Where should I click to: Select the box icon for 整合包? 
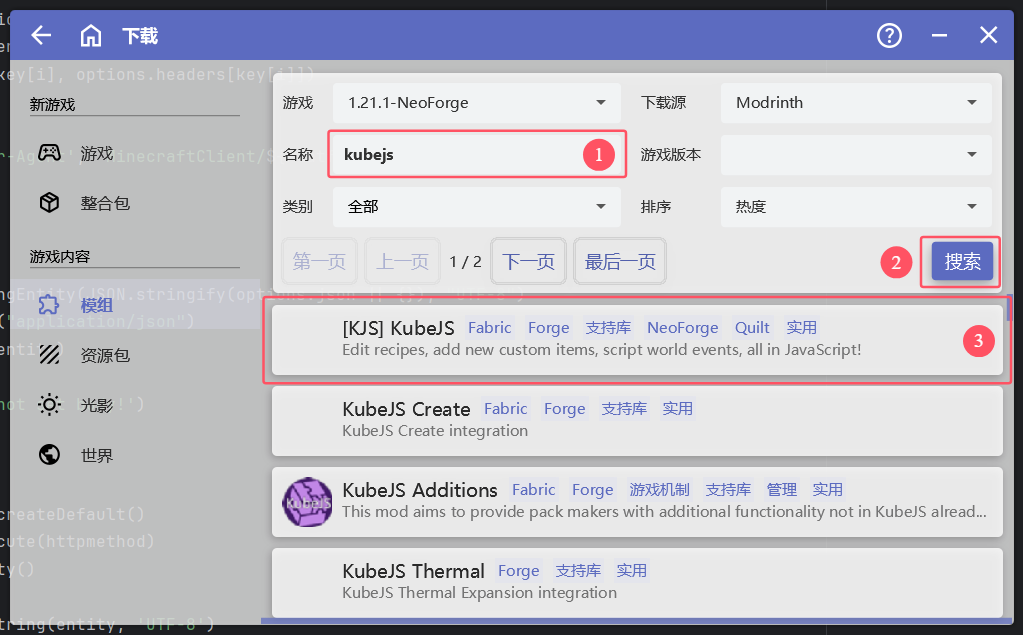[50, 203]
